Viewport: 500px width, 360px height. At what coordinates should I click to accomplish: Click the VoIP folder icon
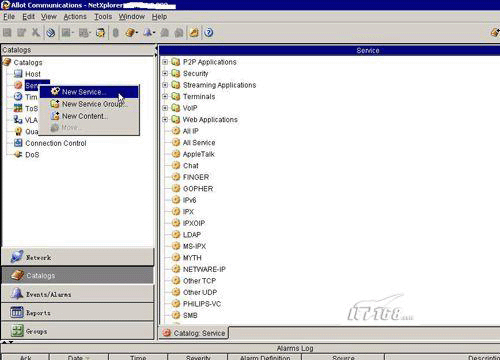click(176, 108)
